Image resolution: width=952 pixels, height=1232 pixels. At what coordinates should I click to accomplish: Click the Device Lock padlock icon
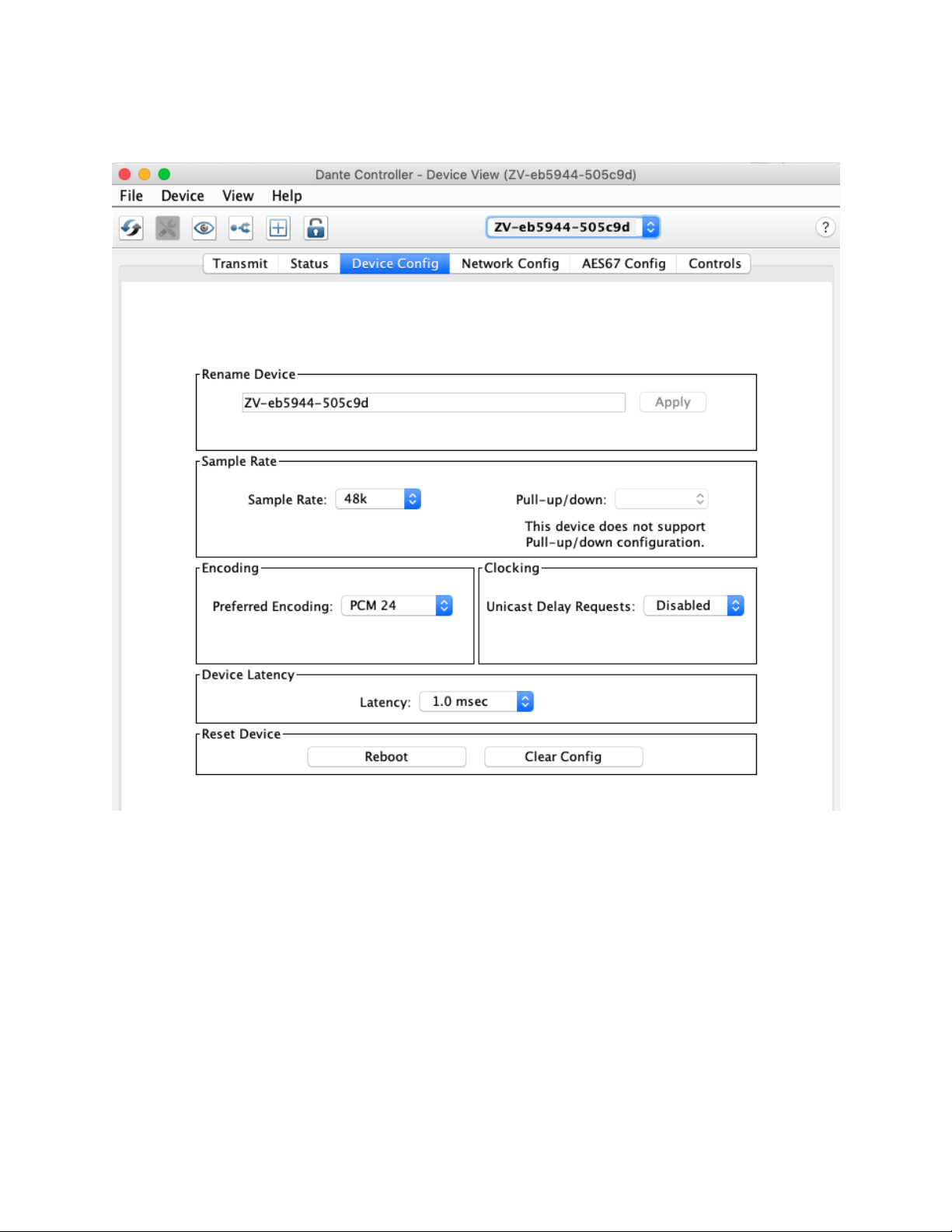click(316, 228)
